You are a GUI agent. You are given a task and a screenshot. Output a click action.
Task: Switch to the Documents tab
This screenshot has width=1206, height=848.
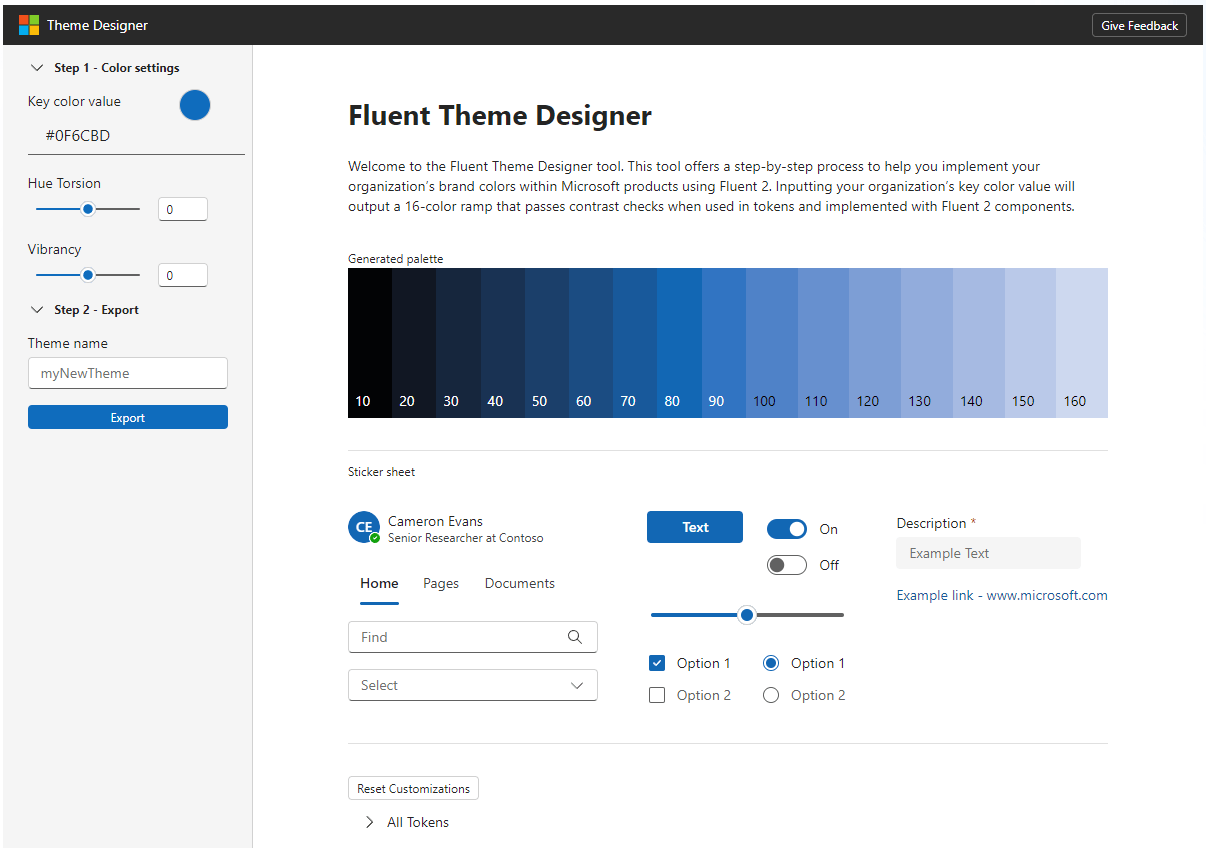520,583
